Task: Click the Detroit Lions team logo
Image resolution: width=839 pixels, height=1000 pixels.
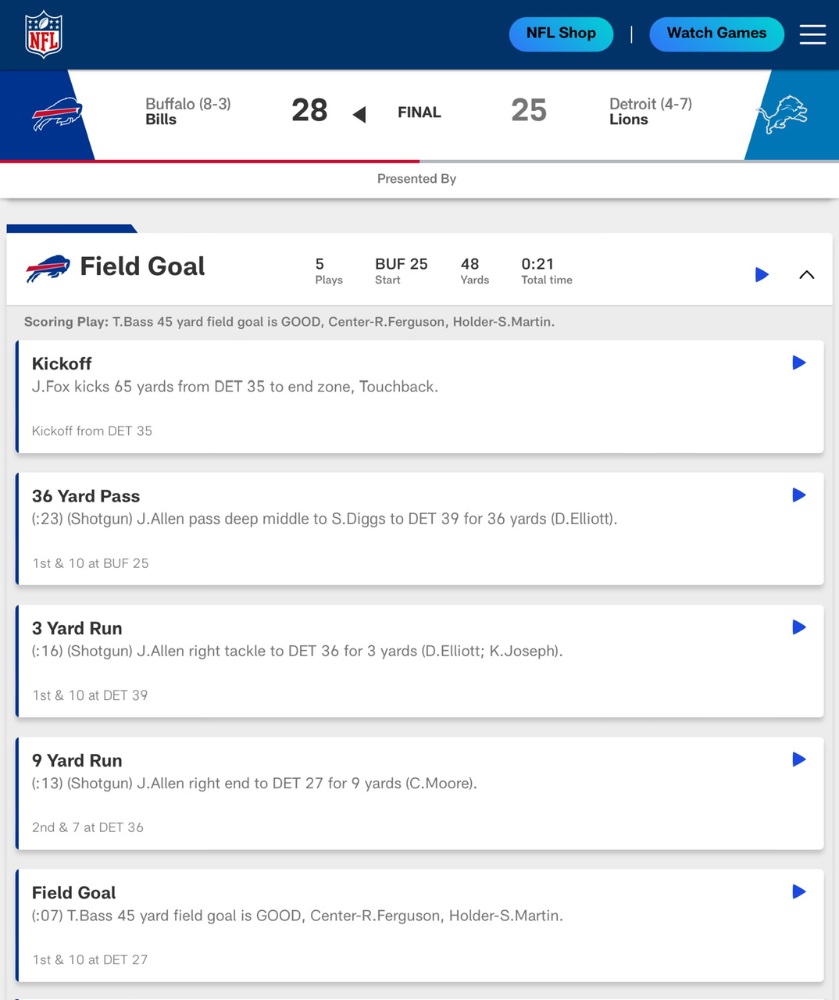Action: (x=782, y=114)
